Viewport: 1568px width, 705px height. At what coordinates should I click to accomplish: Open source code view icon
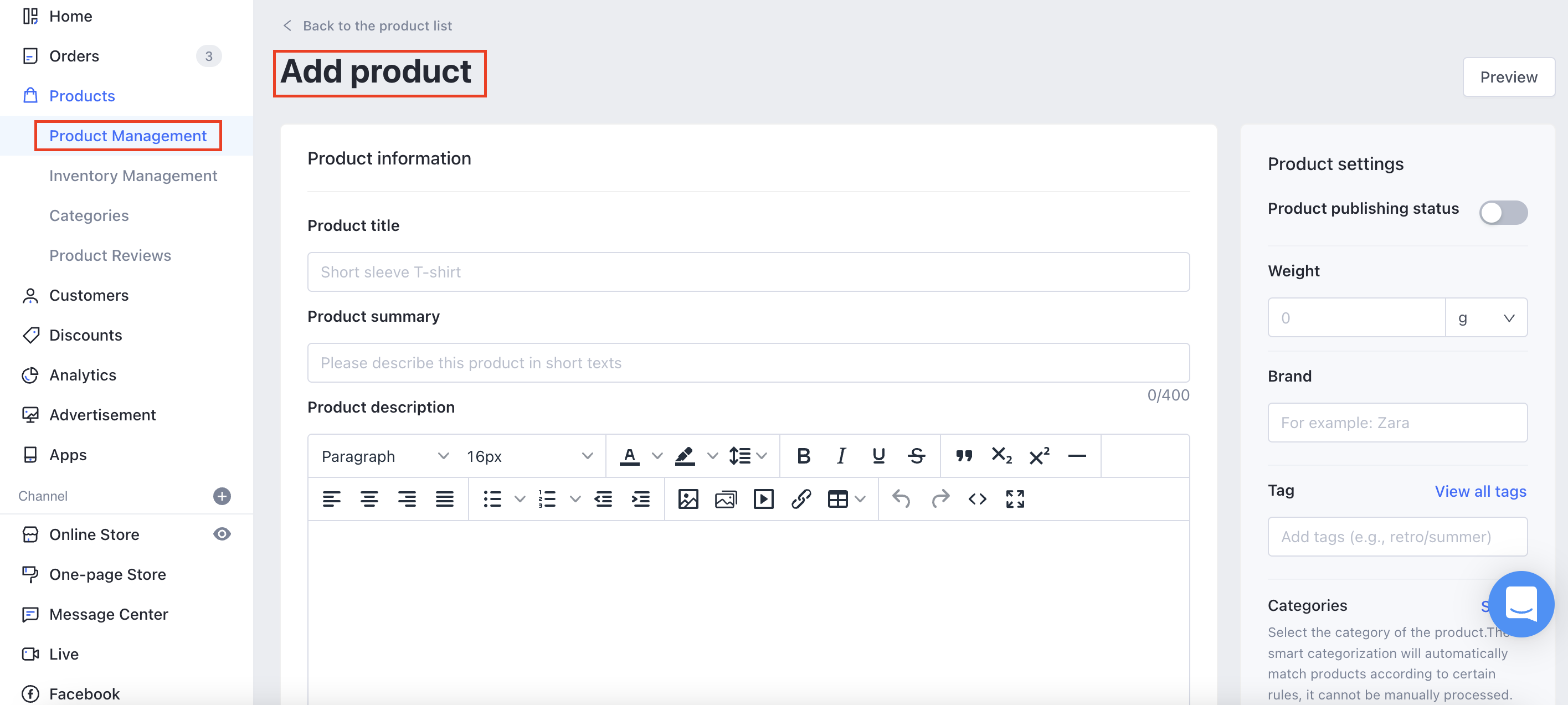tap(977, 499)
